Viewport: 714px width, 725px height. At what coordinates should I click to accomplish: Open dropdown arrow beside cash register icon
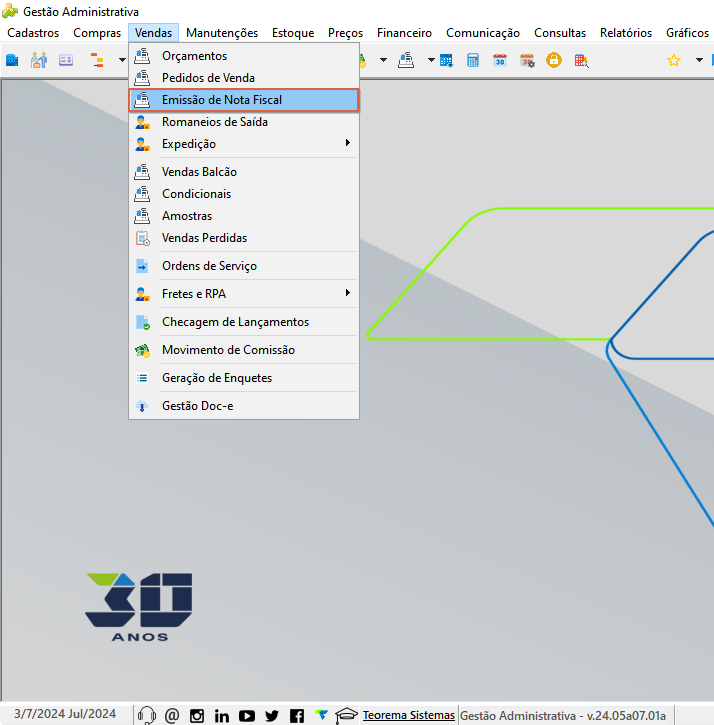(431, 60)
